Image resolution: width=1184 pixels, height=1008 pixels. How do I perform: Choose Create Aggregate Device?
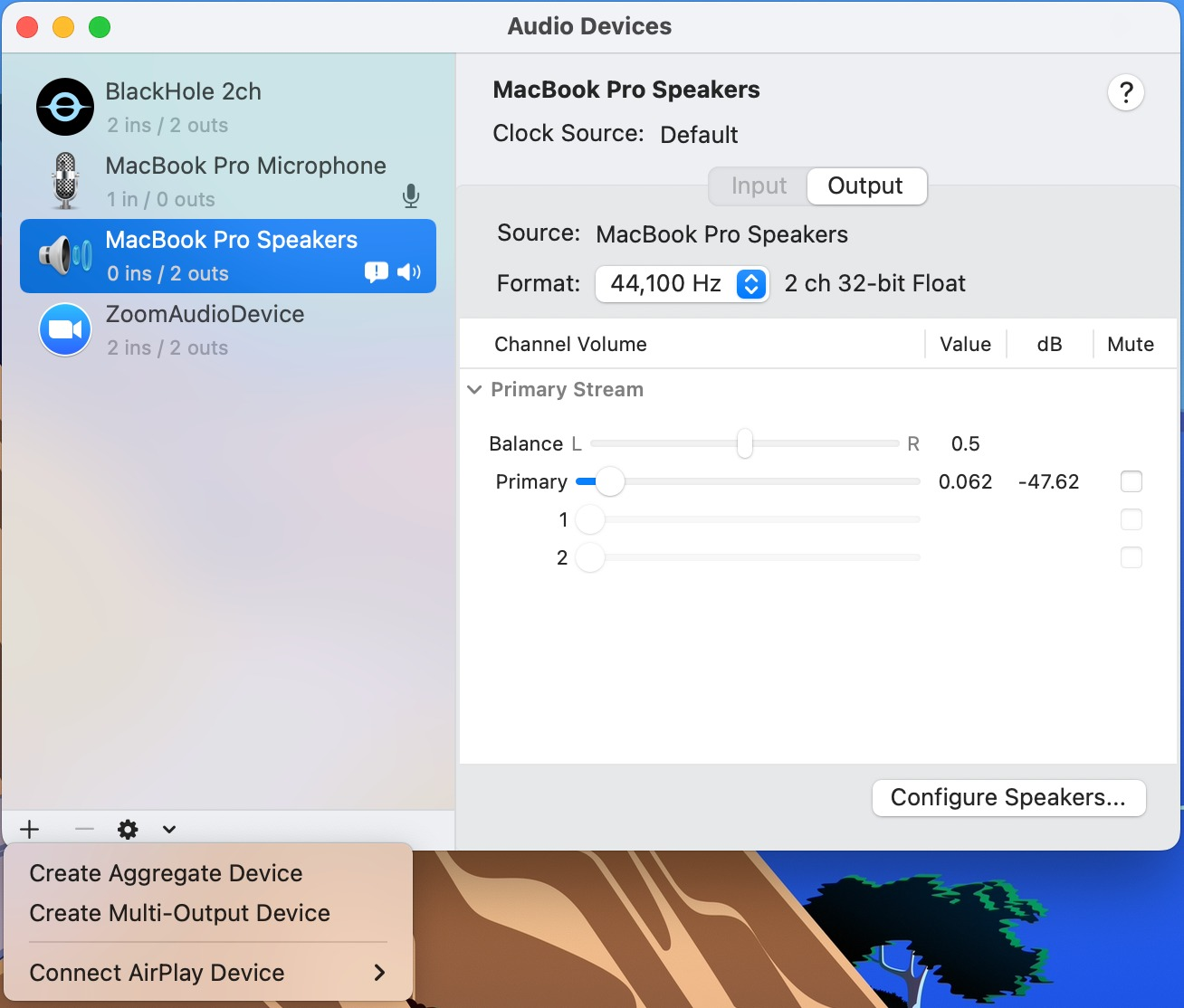click(167, 873)
